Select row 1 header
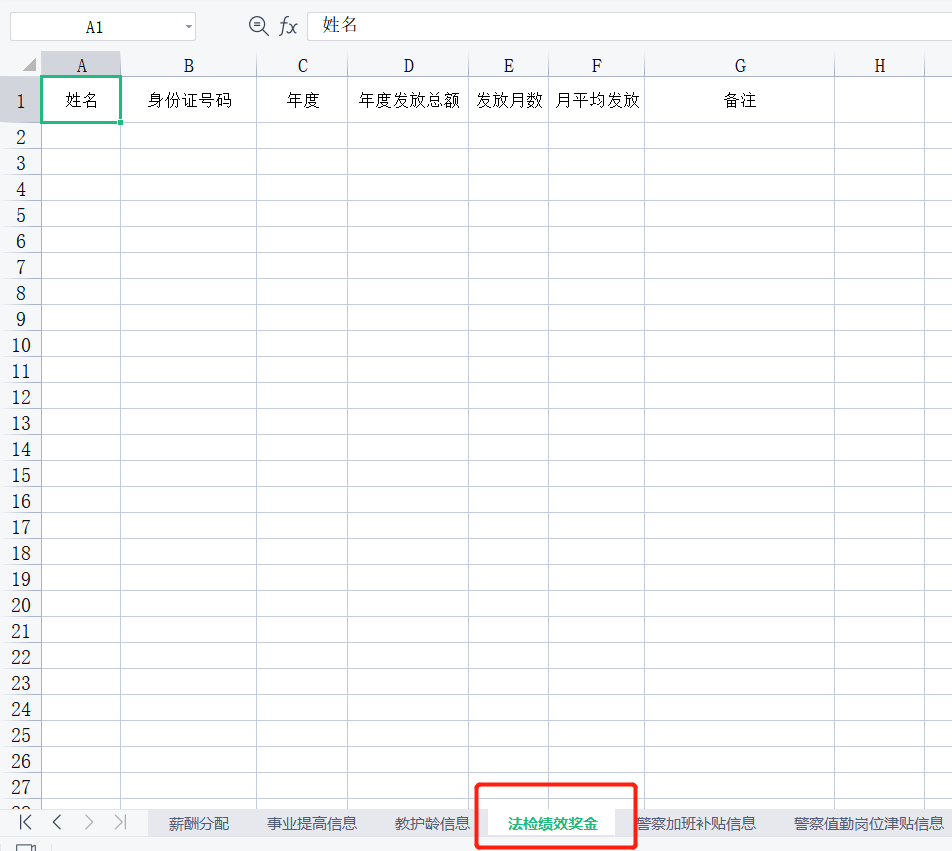Screen dimensions: 952x851 pyautogui.click(x=21, y=100)
